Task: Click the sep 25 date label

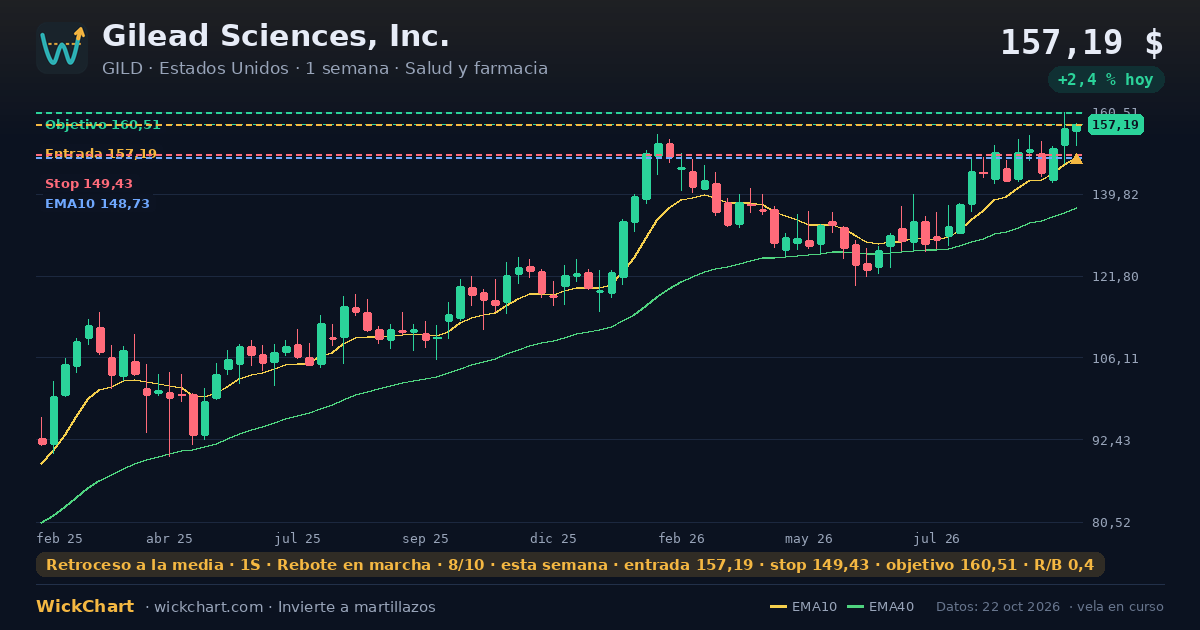Action: (426, 538)
